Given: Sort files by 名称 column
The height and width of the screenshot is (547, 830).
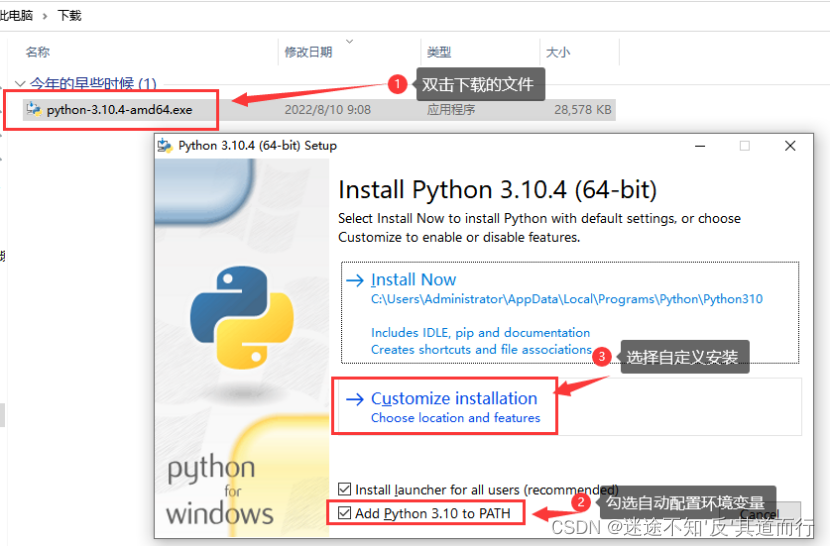Looking at the screenshot, I should 38,52.
